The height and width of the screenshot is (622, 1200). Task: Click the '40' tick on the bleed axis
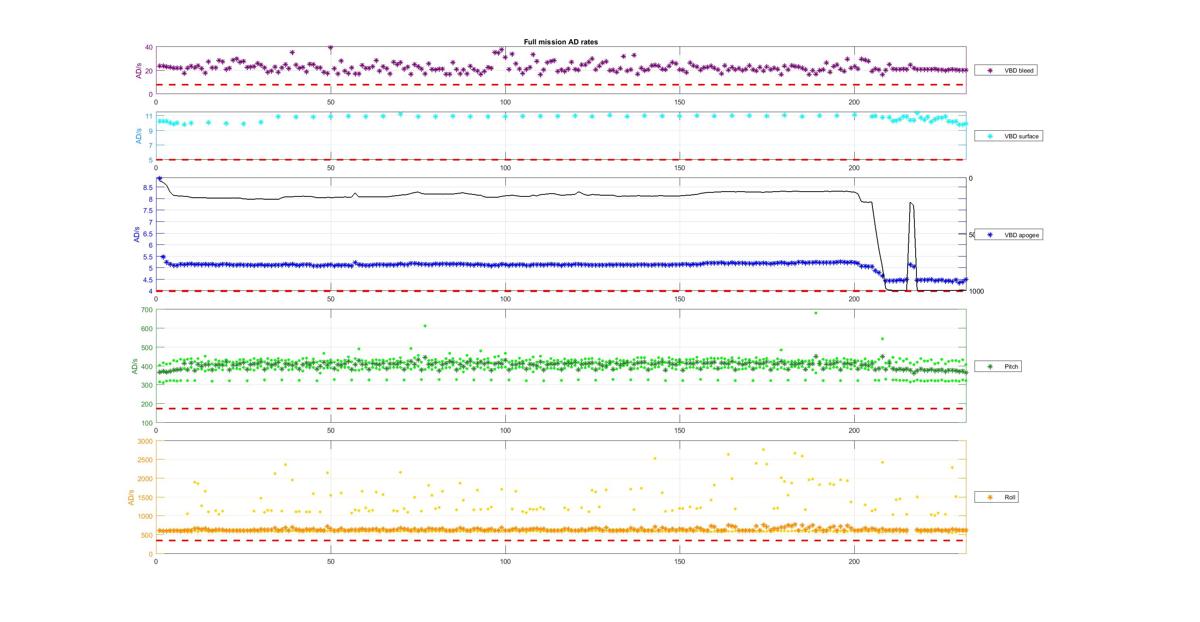point(149,47)
